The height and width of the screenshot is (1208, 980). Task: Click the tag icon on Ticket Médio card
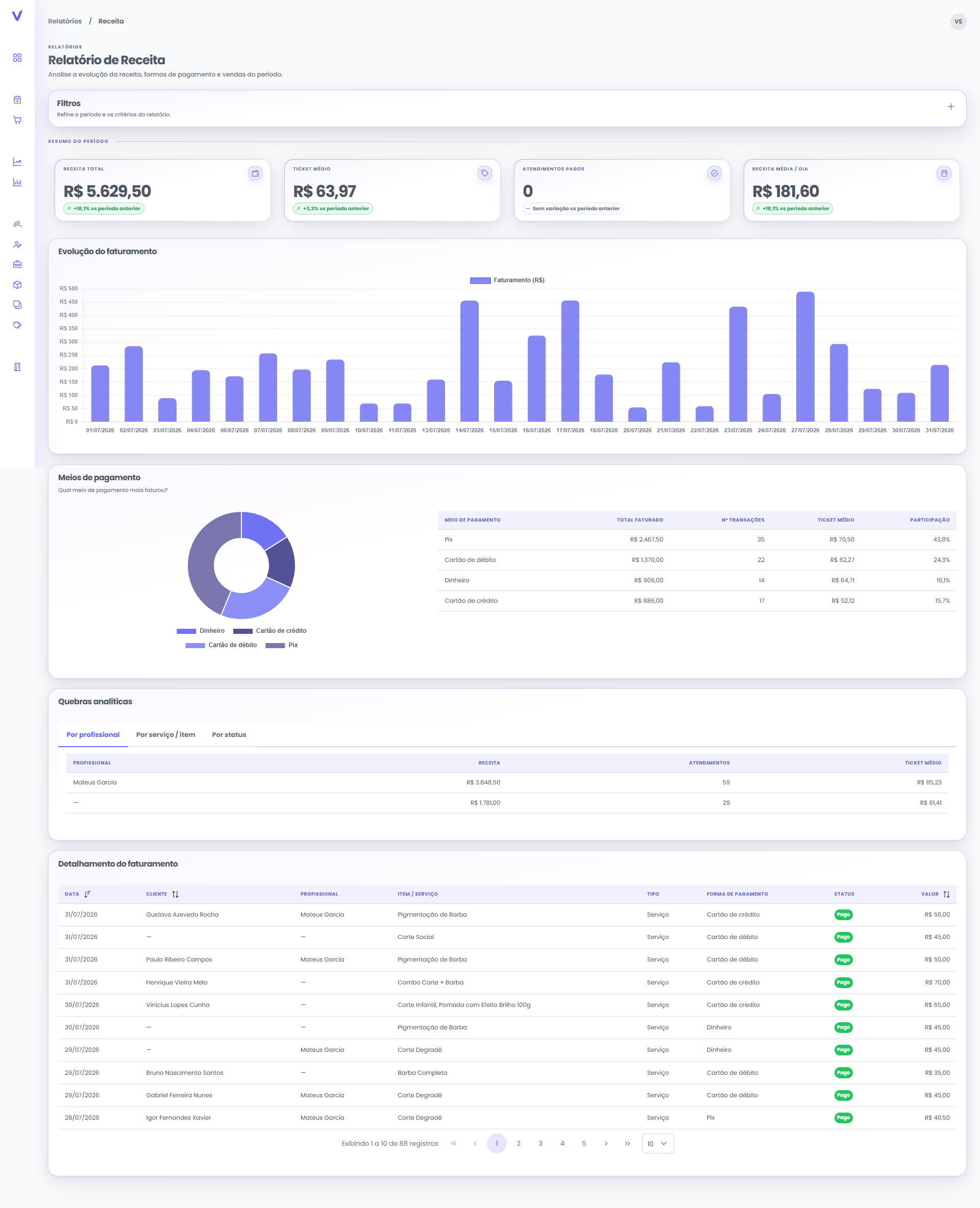[485, 174]
